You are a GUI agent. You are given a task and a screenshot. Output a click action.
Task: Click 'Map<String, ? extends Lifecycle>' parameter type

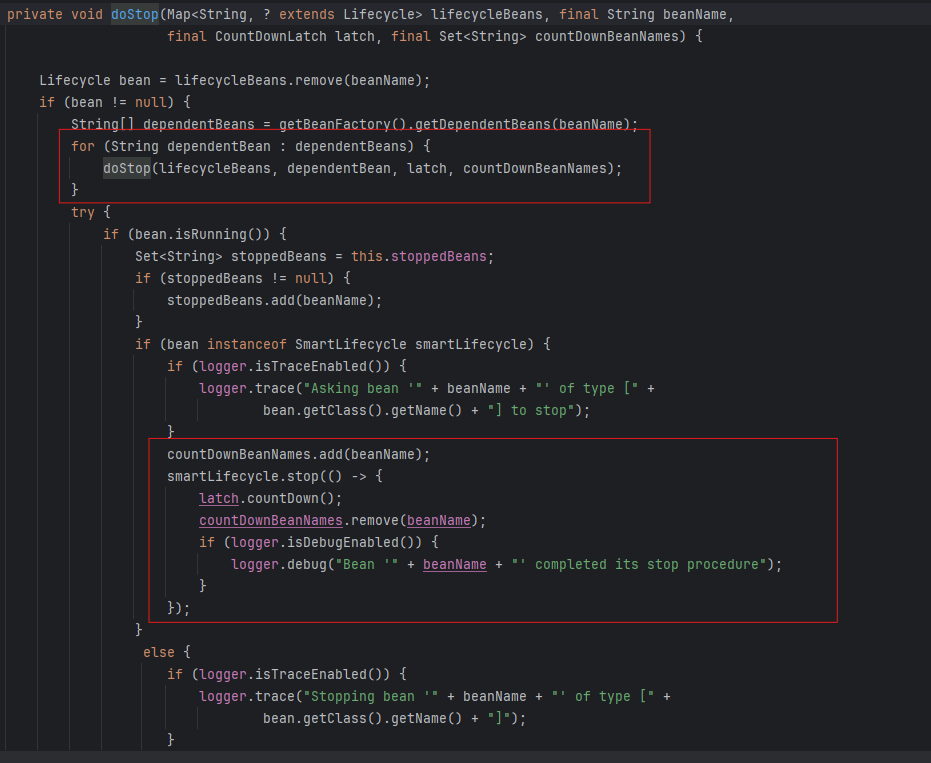294,14
